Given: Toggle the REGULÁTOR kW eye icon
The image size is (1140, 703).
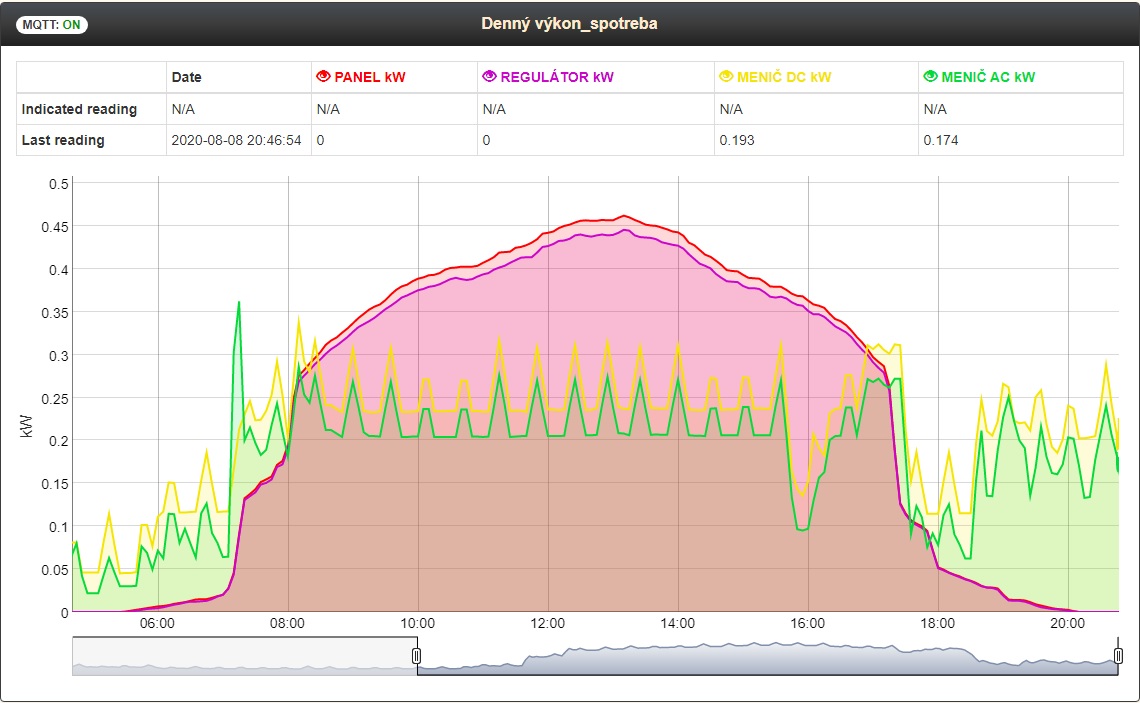Looking at the screenshot, I should [x=489, y=76].
